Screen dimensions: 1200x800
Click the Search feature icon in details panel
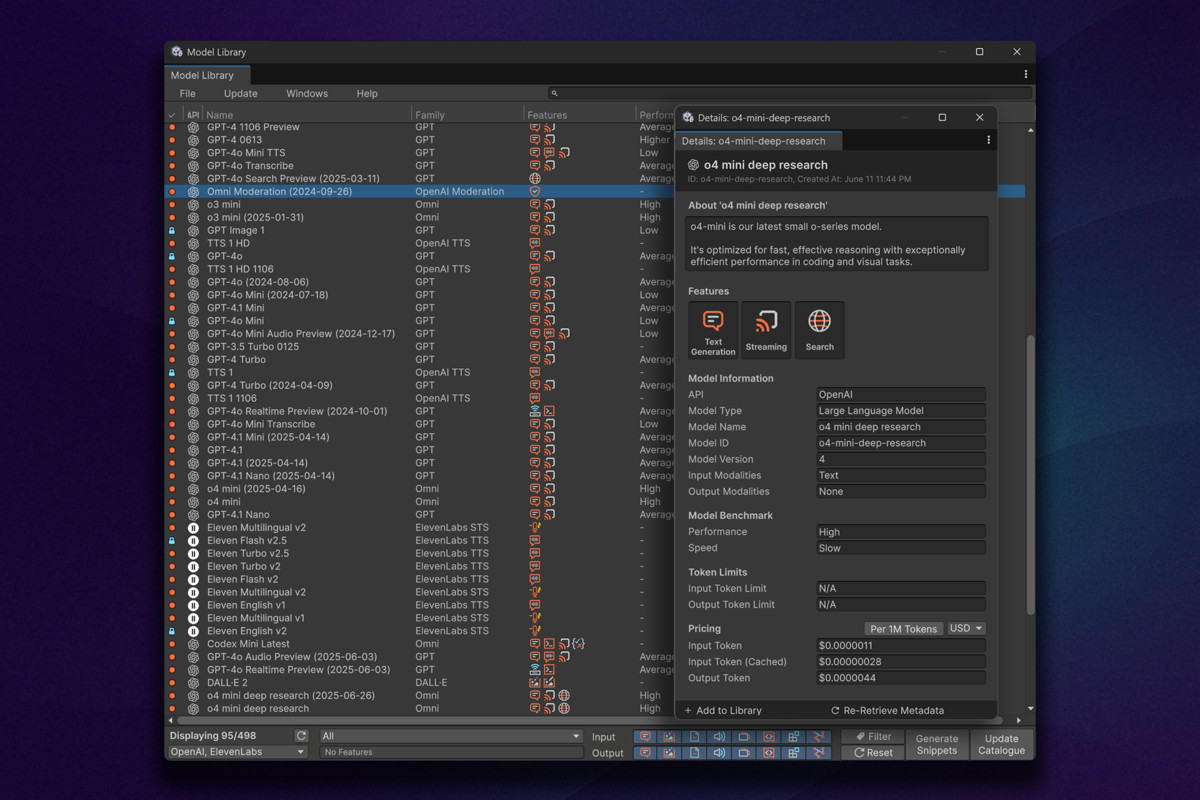coord(819,329)
